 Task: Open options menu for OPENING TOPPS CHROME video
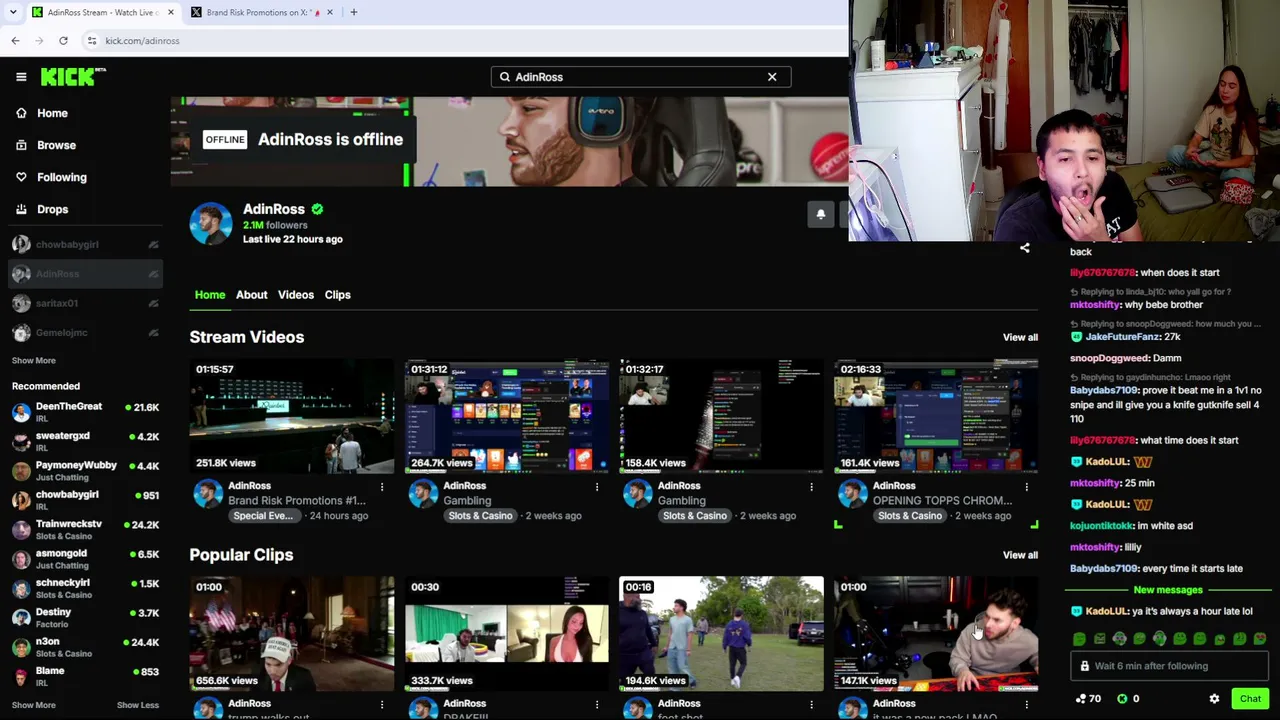tap(1026, 487)
